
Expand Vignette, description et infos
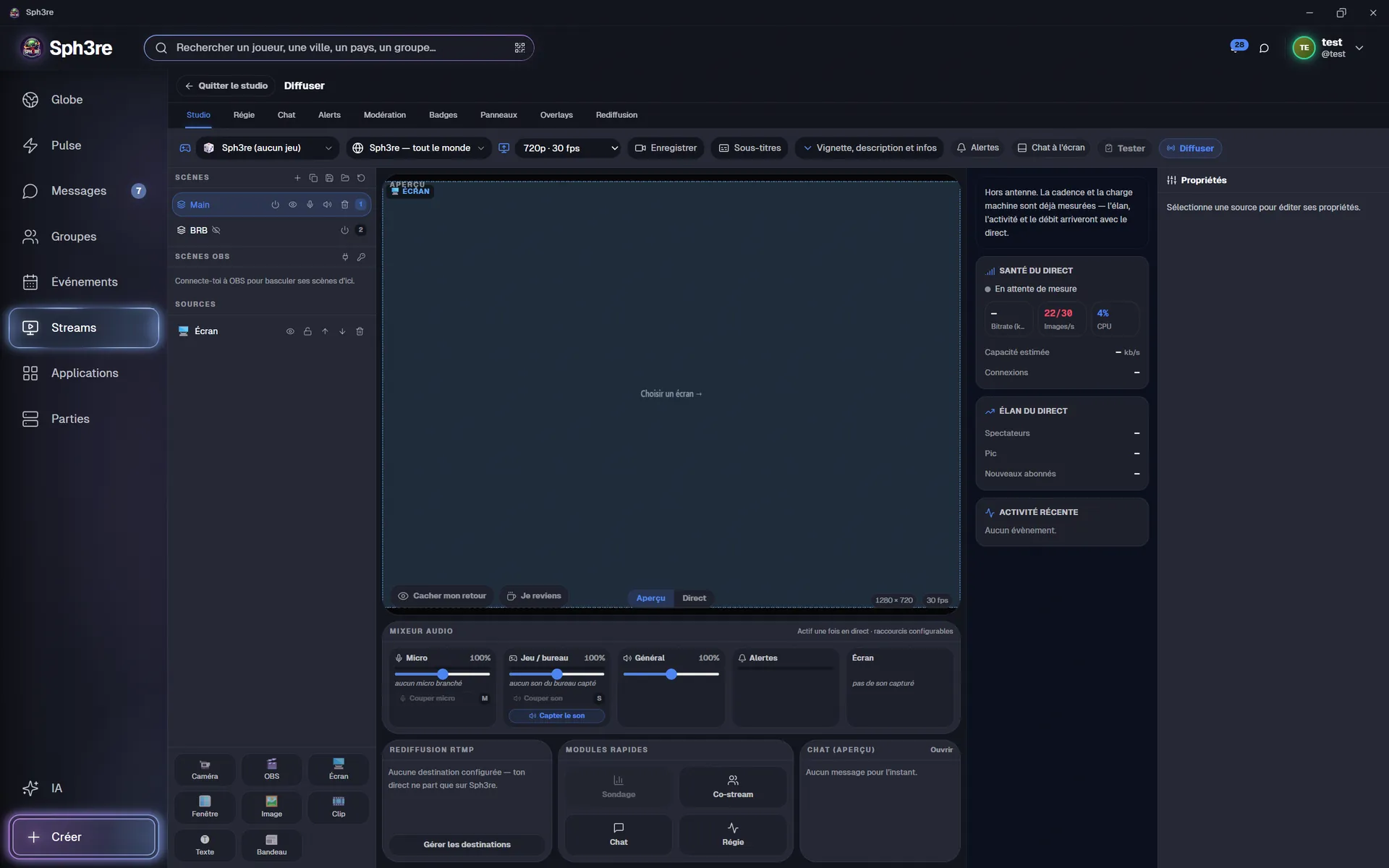(870, 148)
